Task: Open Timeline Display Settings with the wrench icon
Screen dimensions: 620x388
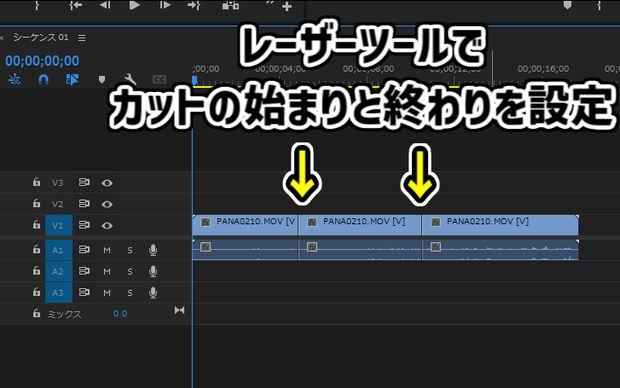Action: (130, 79)
